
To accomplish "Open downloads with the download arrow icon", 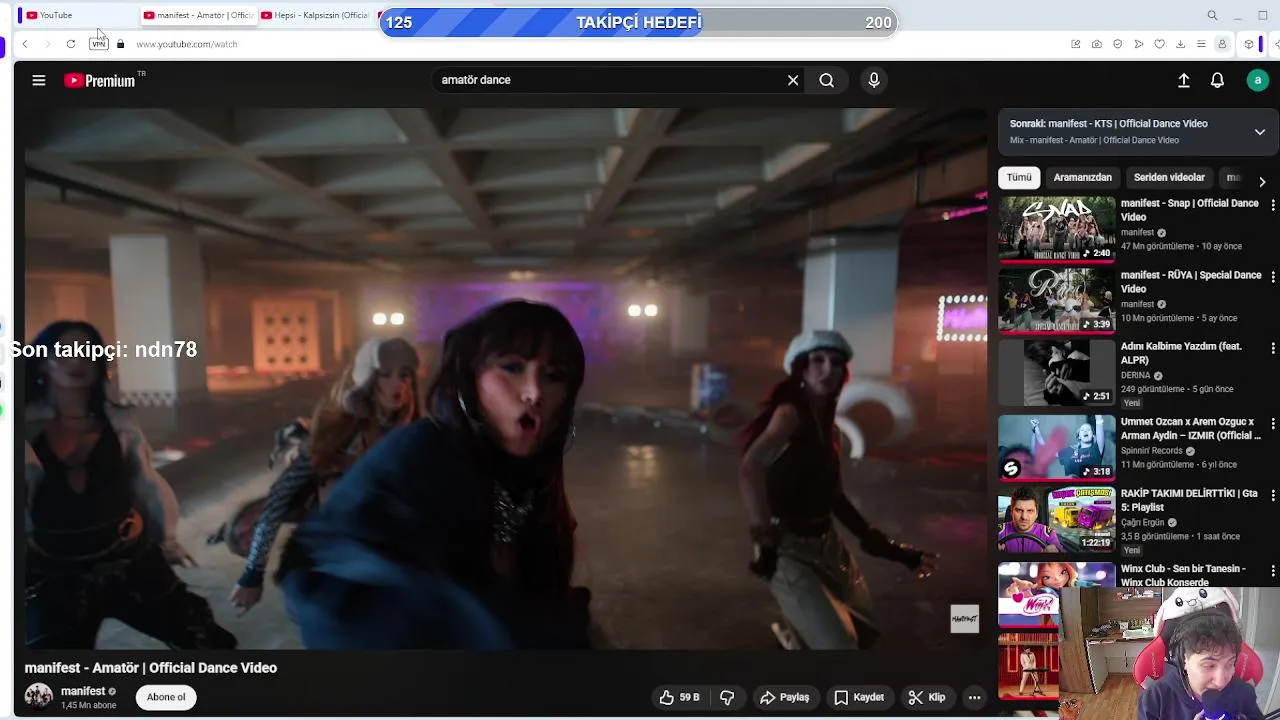I will click(1181, 44).
